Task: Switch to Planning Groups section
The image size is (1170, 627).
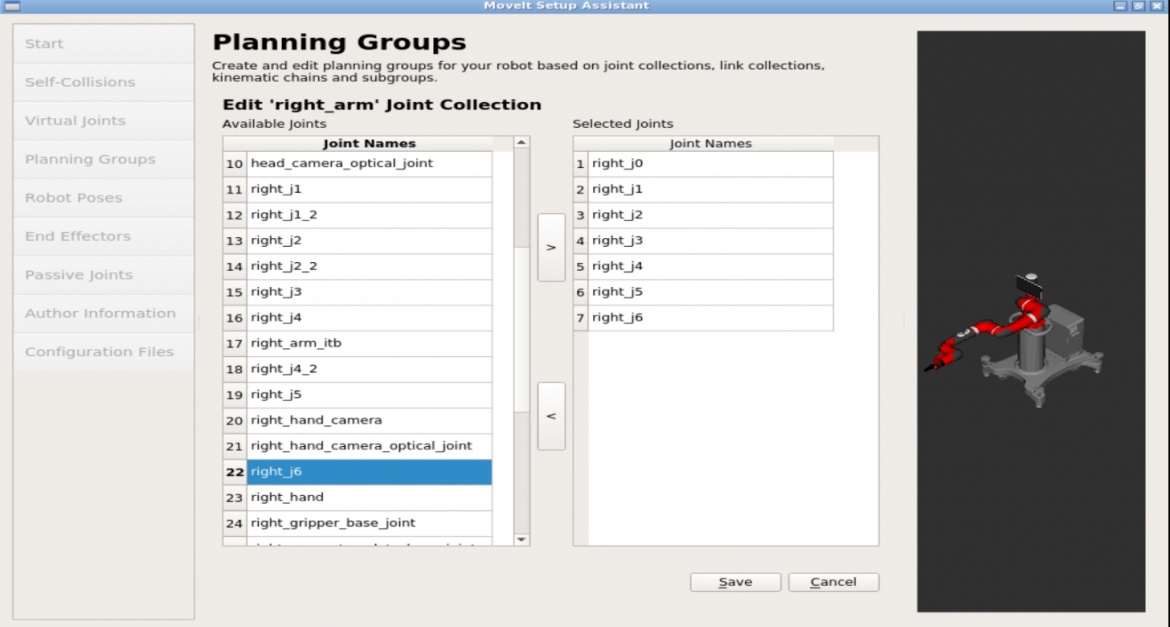Action: point(104,159)
